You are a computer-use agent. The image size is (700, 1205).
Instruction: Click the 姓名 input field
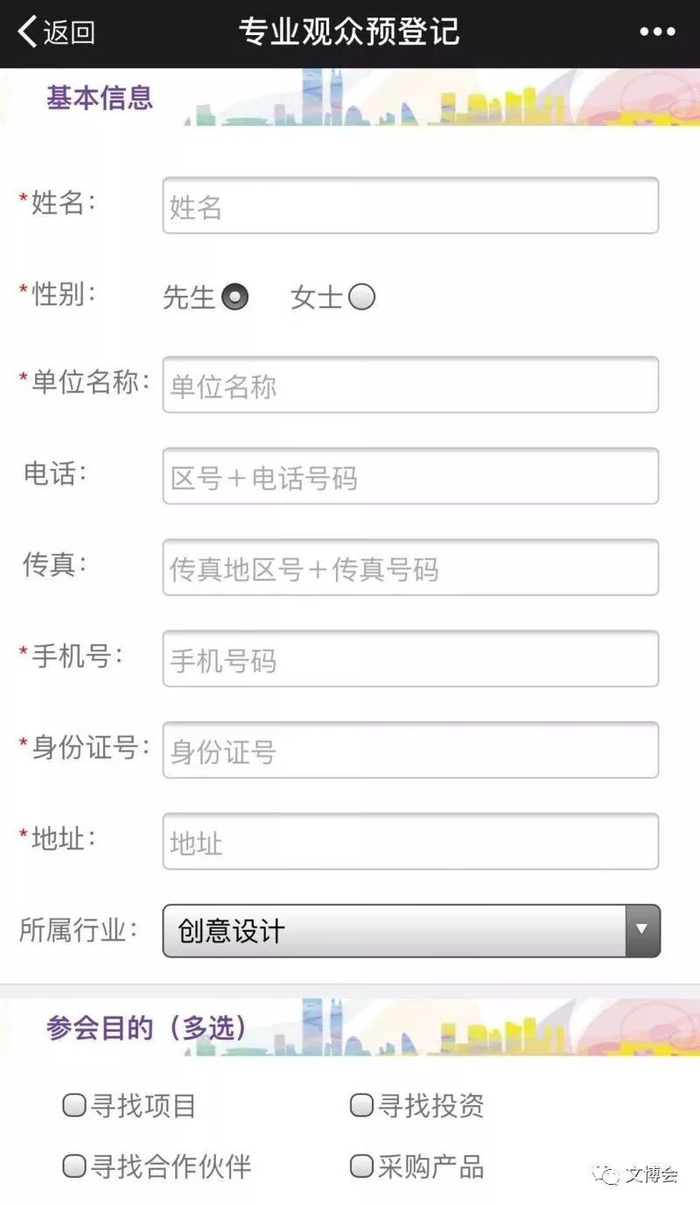[410, 206]
